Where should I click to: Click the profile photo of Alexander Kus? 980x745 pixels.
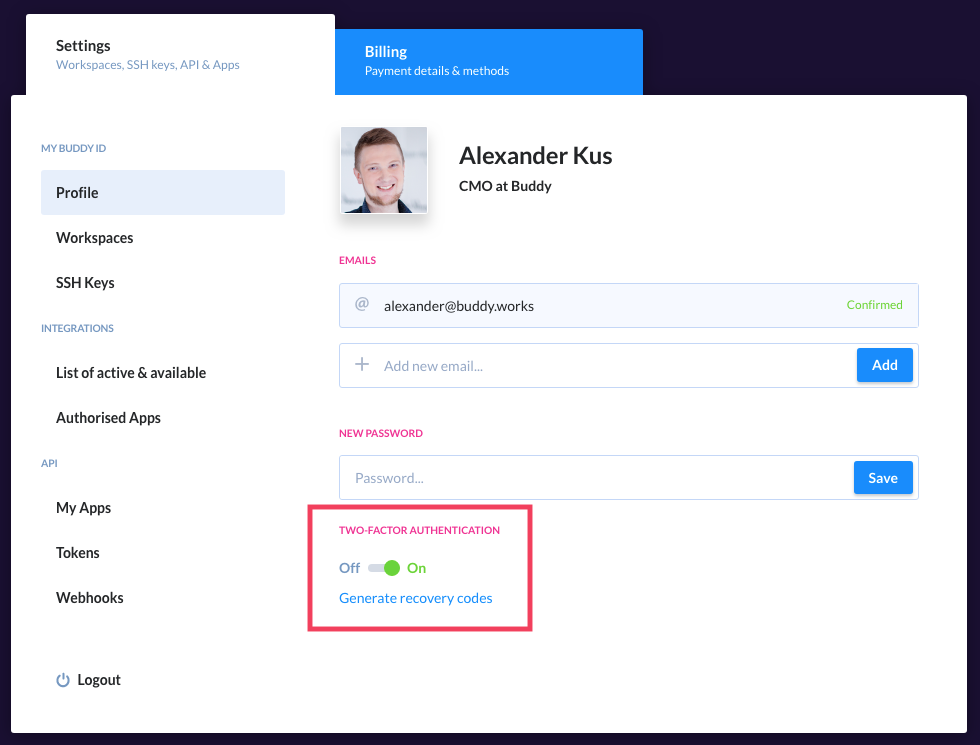tap(384, 170)
